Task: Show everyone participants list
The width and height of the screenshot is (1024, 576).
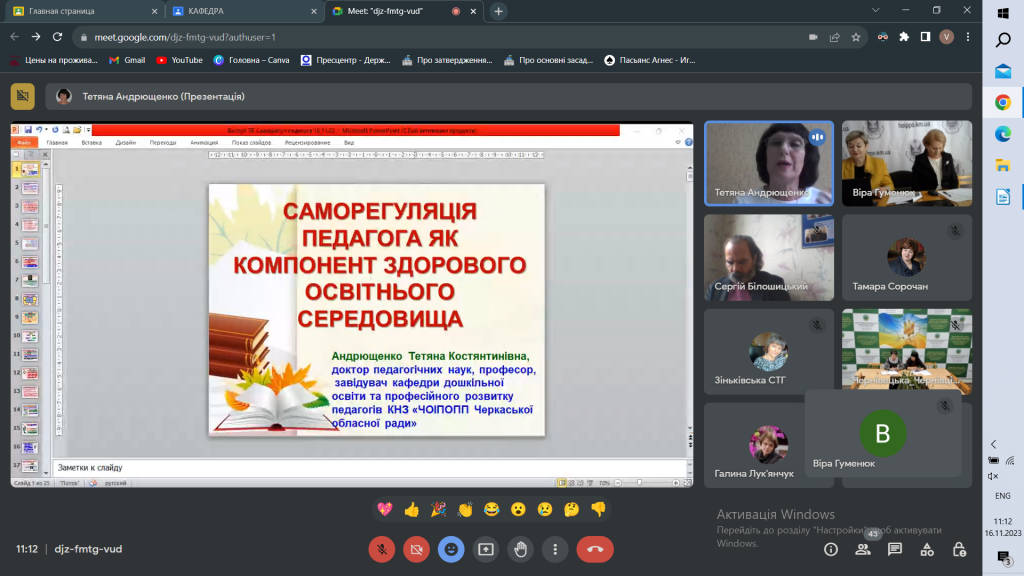Action: (863, 549)
